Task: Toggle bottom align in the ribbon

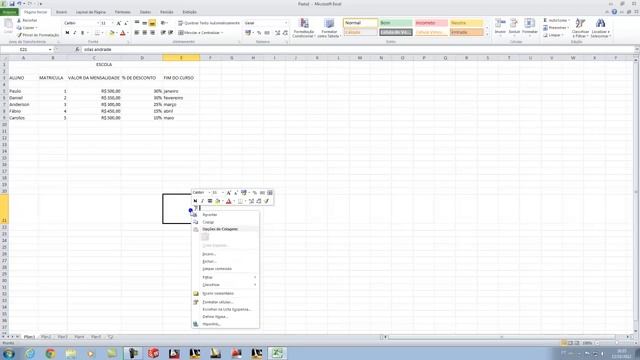Action: (x=152, y=23)
